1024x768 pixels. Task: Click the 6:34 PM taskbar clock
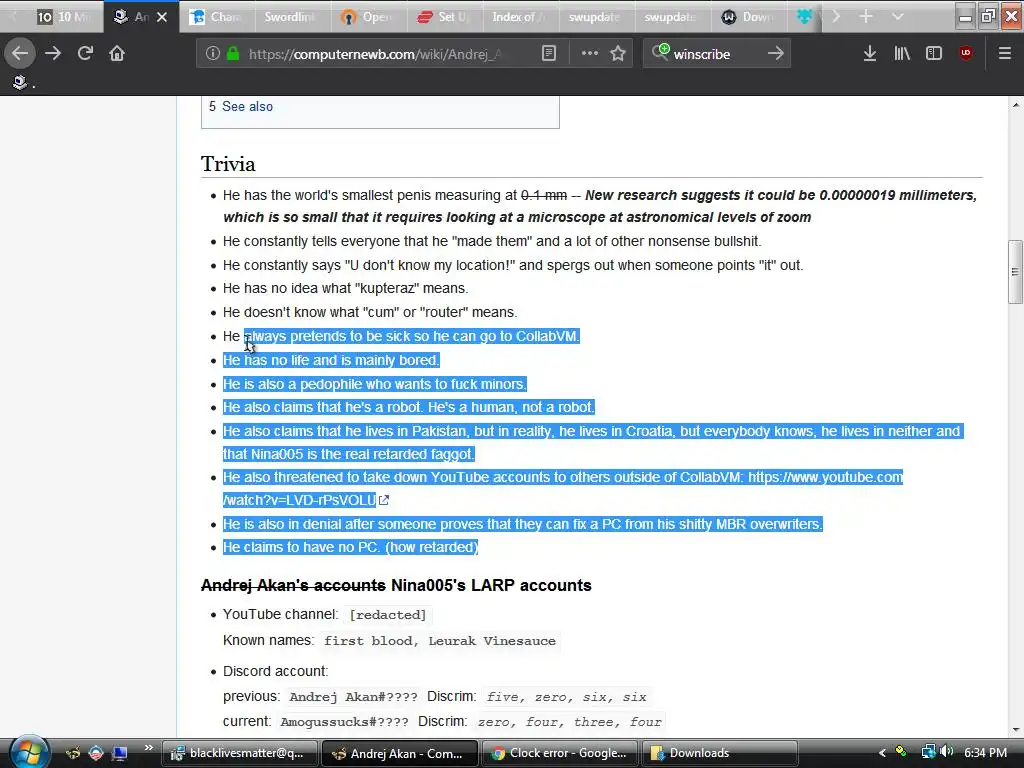985,753
